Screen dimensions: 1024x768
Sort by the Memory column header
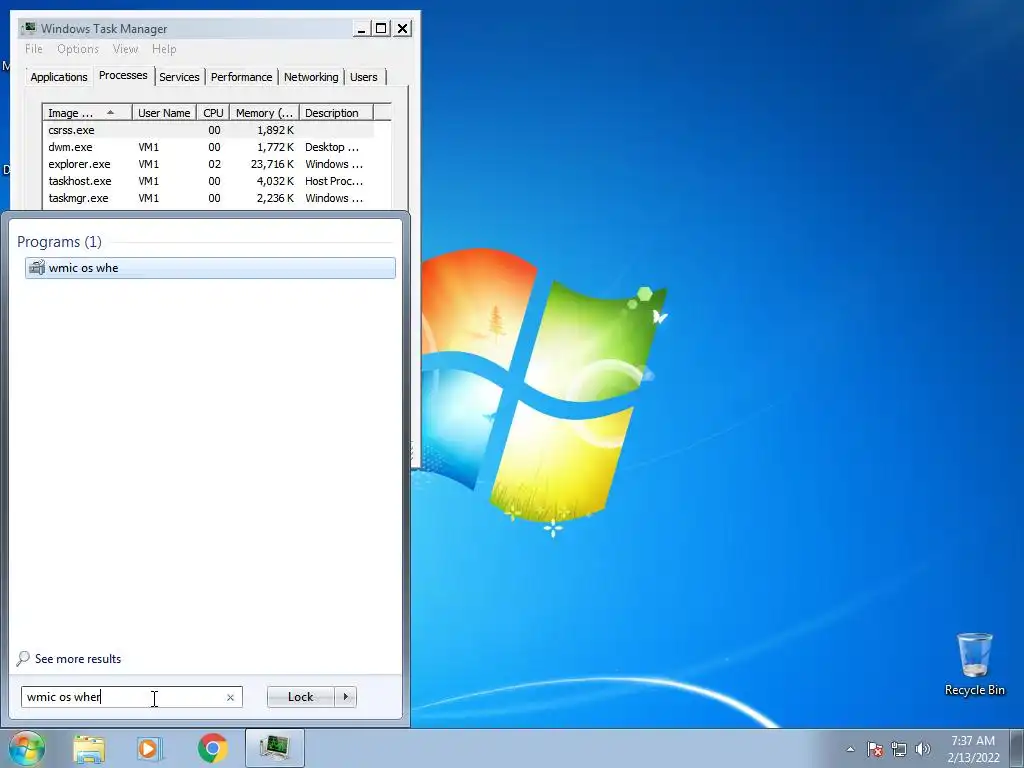pyautogui.click(x=264, y=113)
